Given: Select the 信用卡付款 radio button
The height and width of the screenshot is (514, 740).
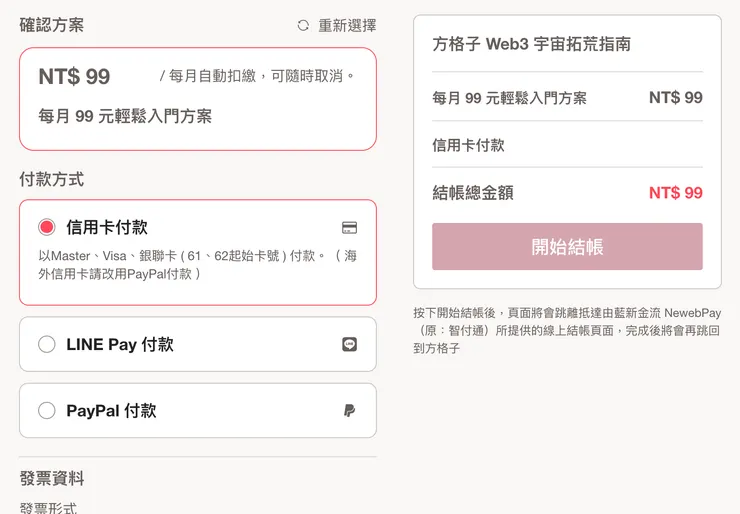Looking at the screenshot, I should (46, 227).
